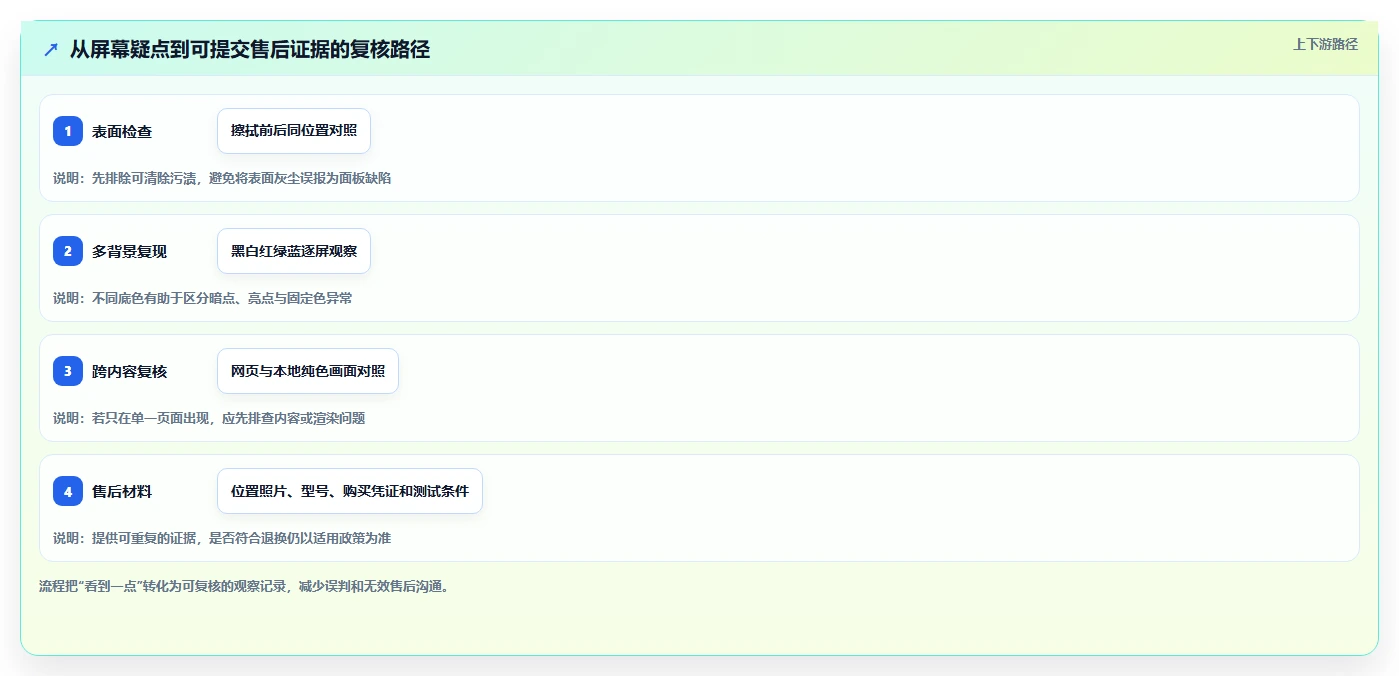Select the 黑白红绿蓝逐屏观察 chip
Screen dimensions: 1399x676
pos(294,251)
